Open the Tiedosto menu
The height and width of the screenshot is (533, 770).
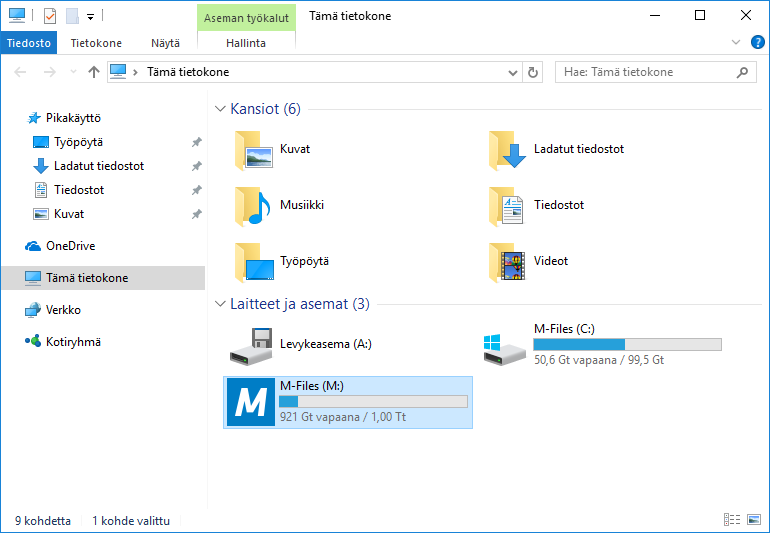tap(28, 43)
